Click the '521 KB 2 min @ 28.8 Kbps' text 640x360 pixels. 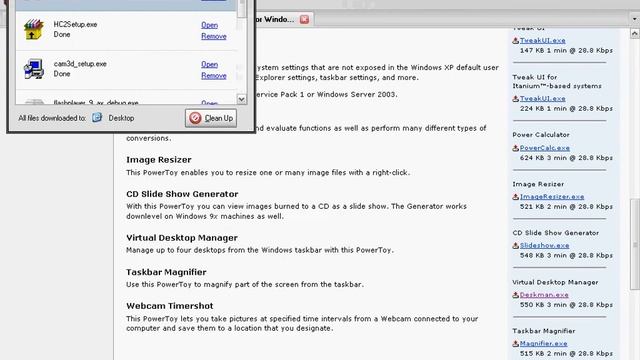[566, 207]
